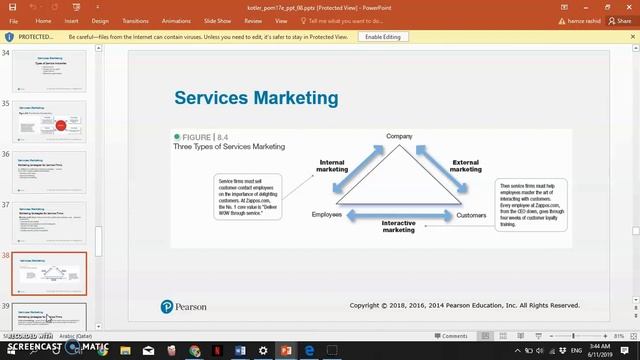Go to the Animations tab
Image resolution: width=640 pixels, height=360 pixels.
[176, 21]
